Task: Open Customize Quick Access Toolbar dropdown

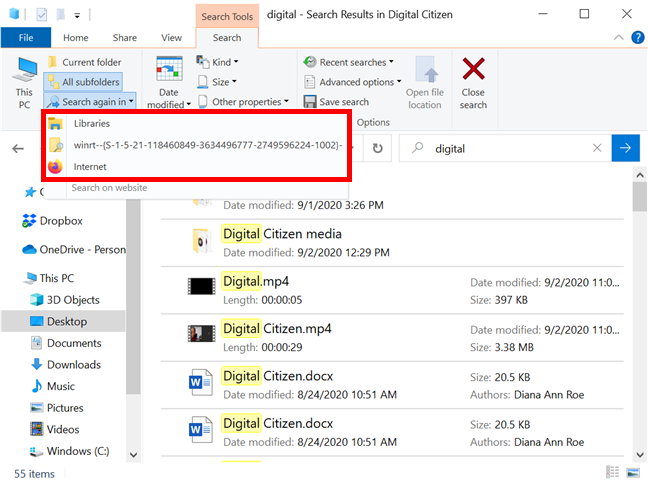Action: 77,16
